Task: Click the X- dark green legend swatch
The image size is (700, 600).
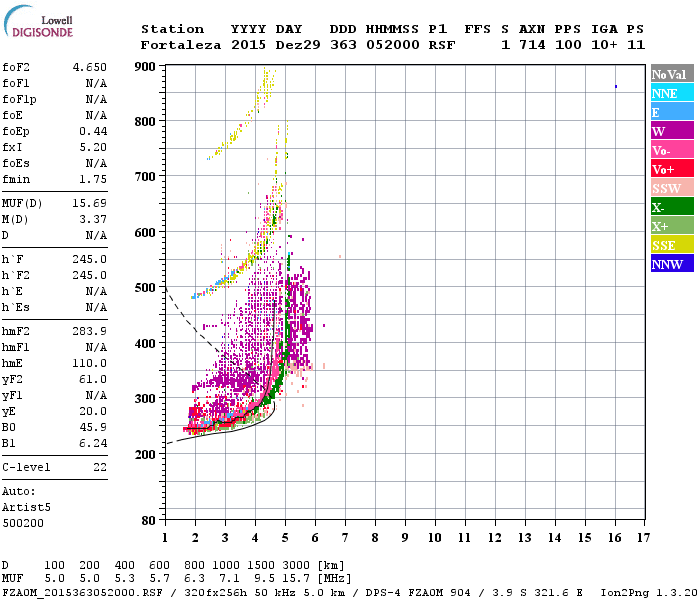Action: [x=672, y=207]
